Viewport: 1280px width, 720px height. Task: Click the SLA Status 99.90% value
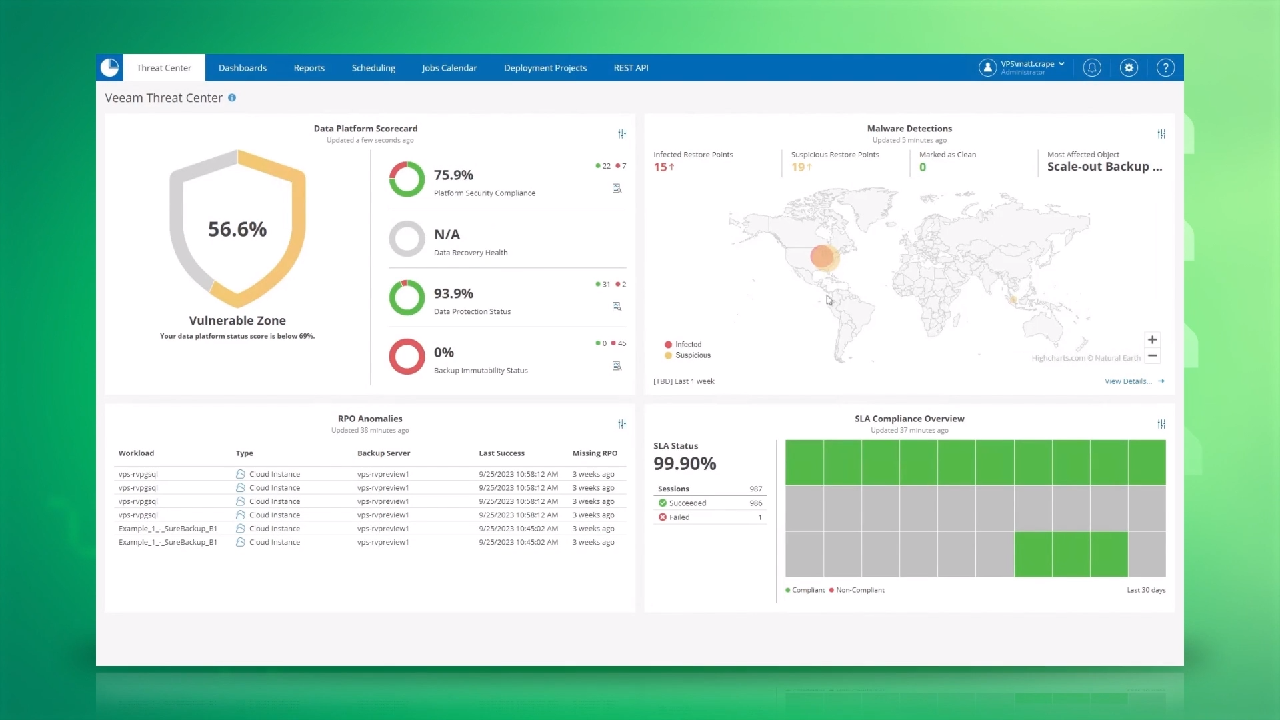tap(685, 464)
